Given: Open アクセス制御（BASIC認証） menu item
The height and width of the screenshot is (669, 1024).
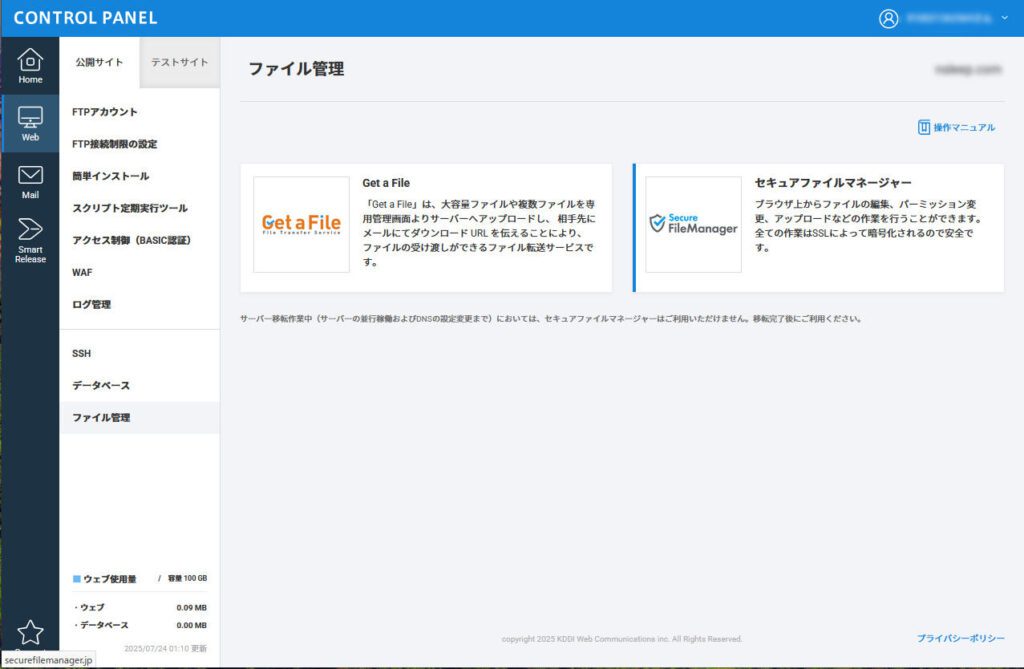Looking at the screenshot, I should click(x=131, y=240).
